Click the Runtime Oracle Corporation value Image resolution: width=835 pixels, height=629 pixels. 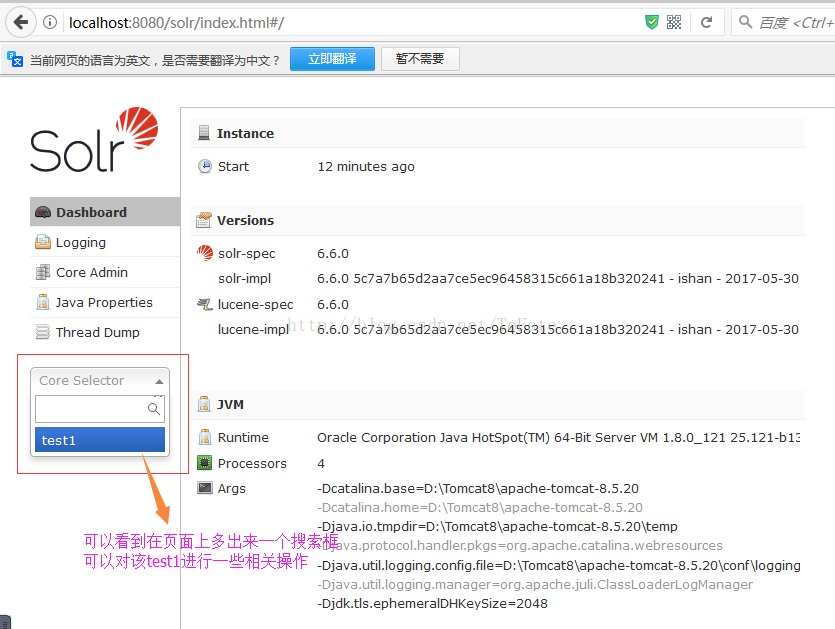pyautogui.click(x=559, y=437)
